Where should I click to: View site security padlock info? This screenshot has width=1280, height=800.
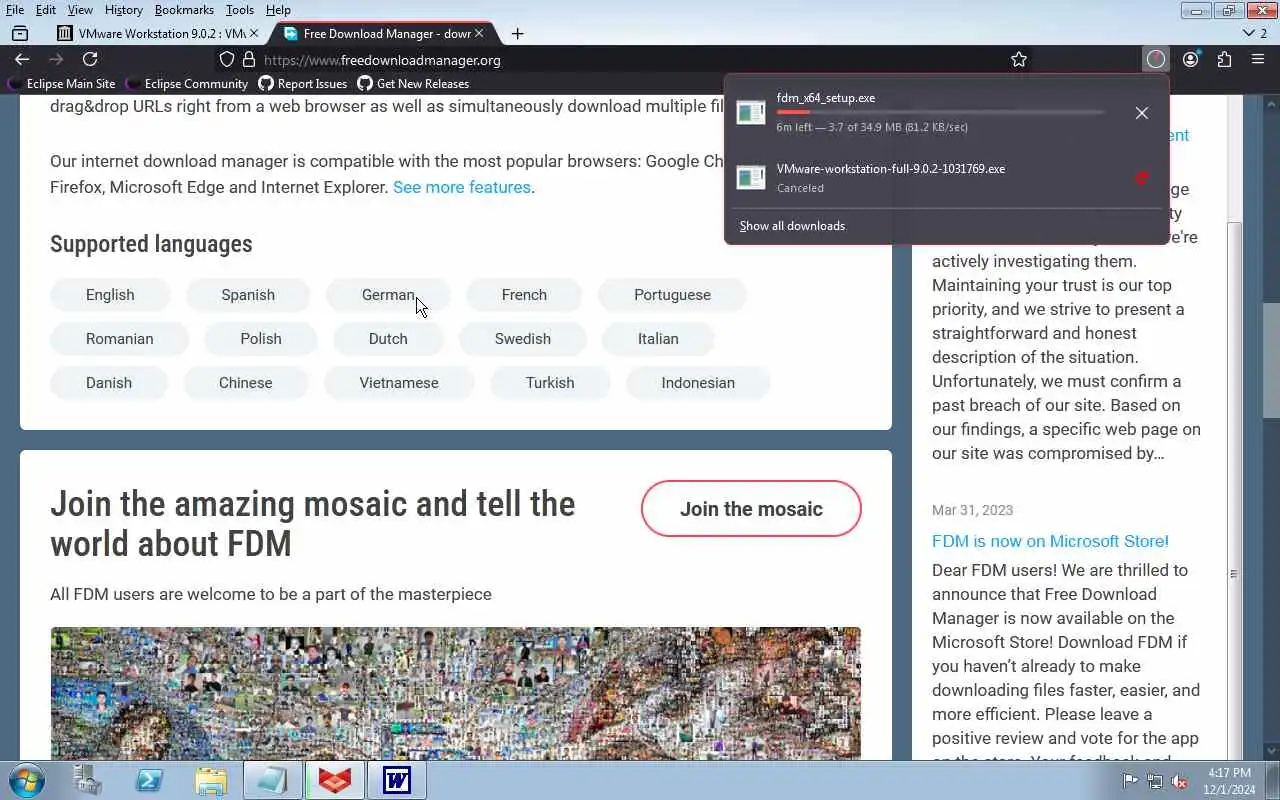tap(249, 60)
